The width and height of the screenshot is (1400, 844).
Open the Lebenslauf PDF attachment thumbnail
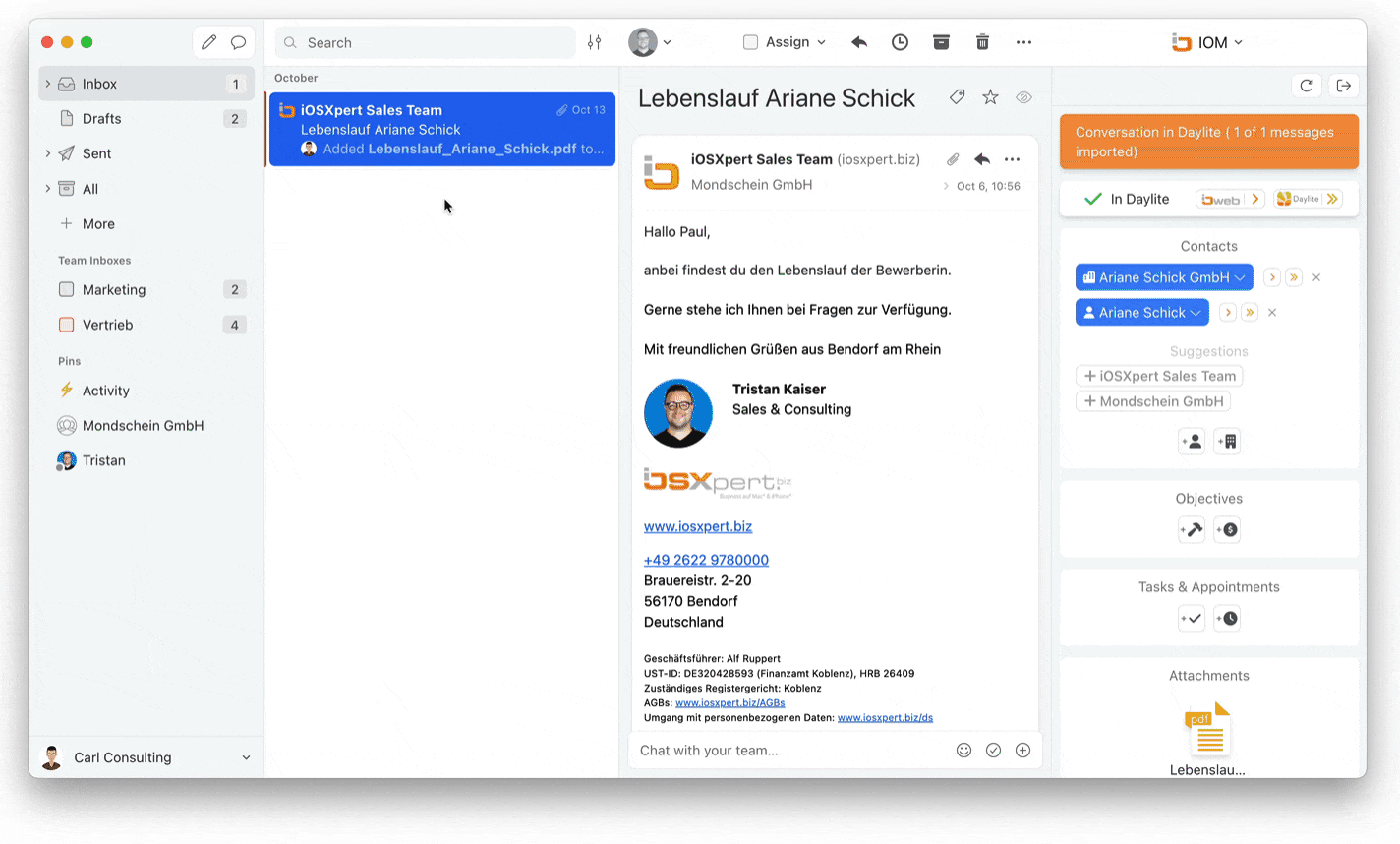click(x=1207, y=730)
